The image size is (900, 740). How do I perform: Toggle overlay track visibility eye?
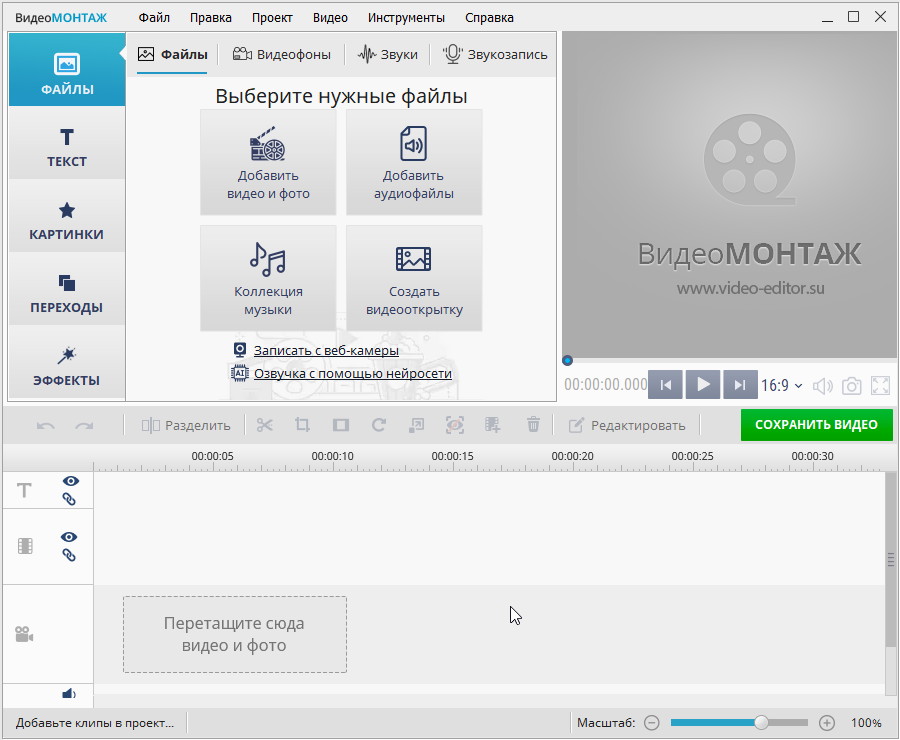(x=69, y=537)
